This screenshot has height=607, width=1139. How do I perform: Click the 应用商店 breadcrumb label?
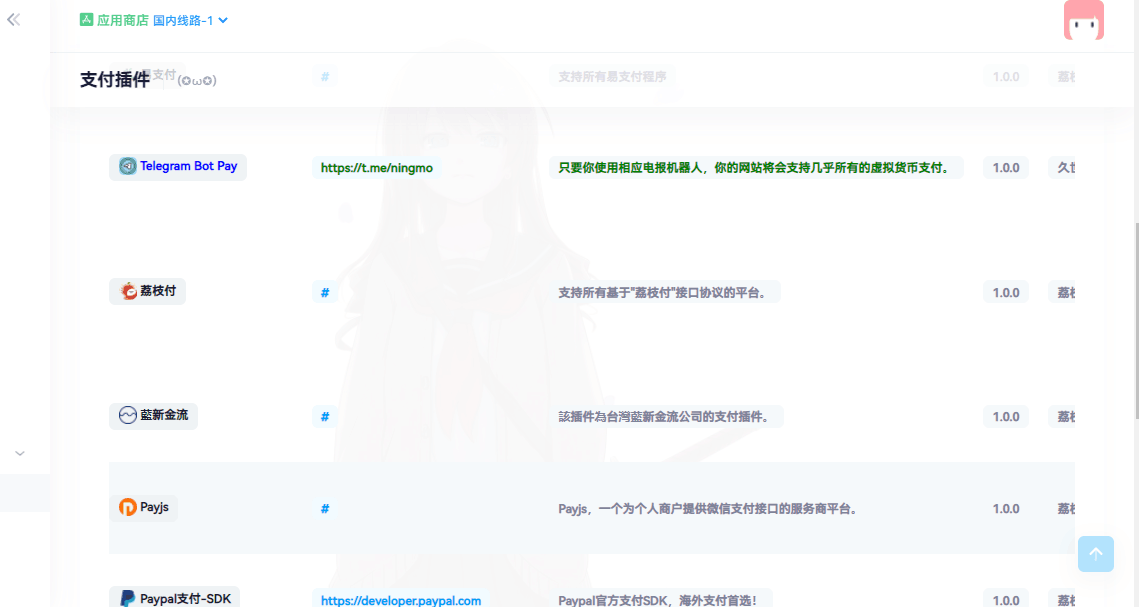(x=123, y=20)
